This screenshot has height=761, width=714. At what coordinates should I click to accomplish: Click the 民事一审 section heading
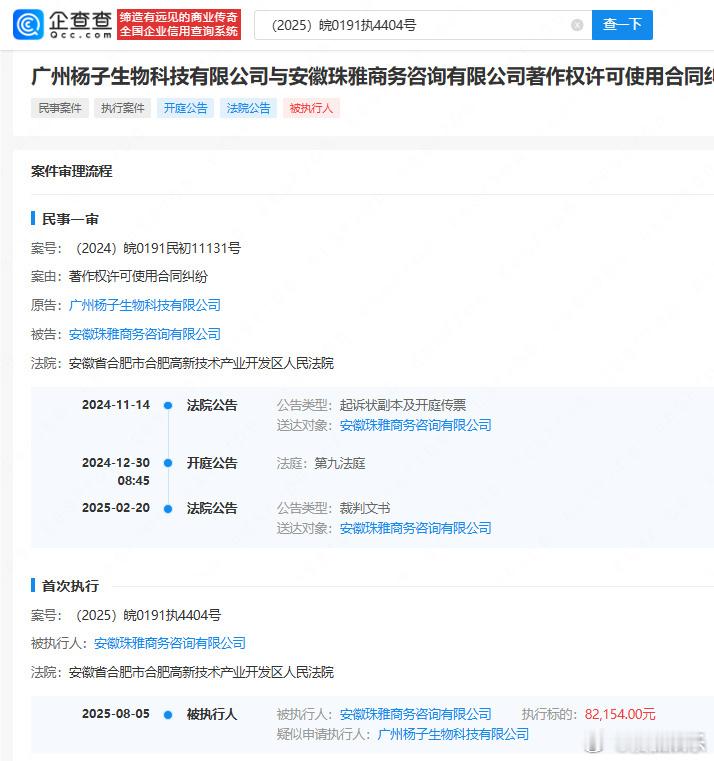click(70, 219)
